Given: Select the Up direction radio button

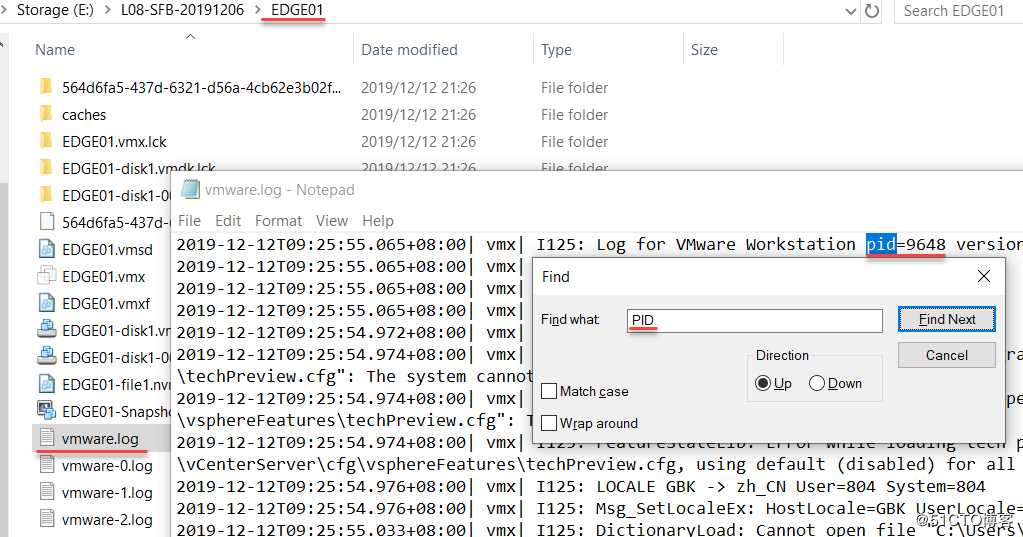Looking at the screenshot, I should click(763, 383).
